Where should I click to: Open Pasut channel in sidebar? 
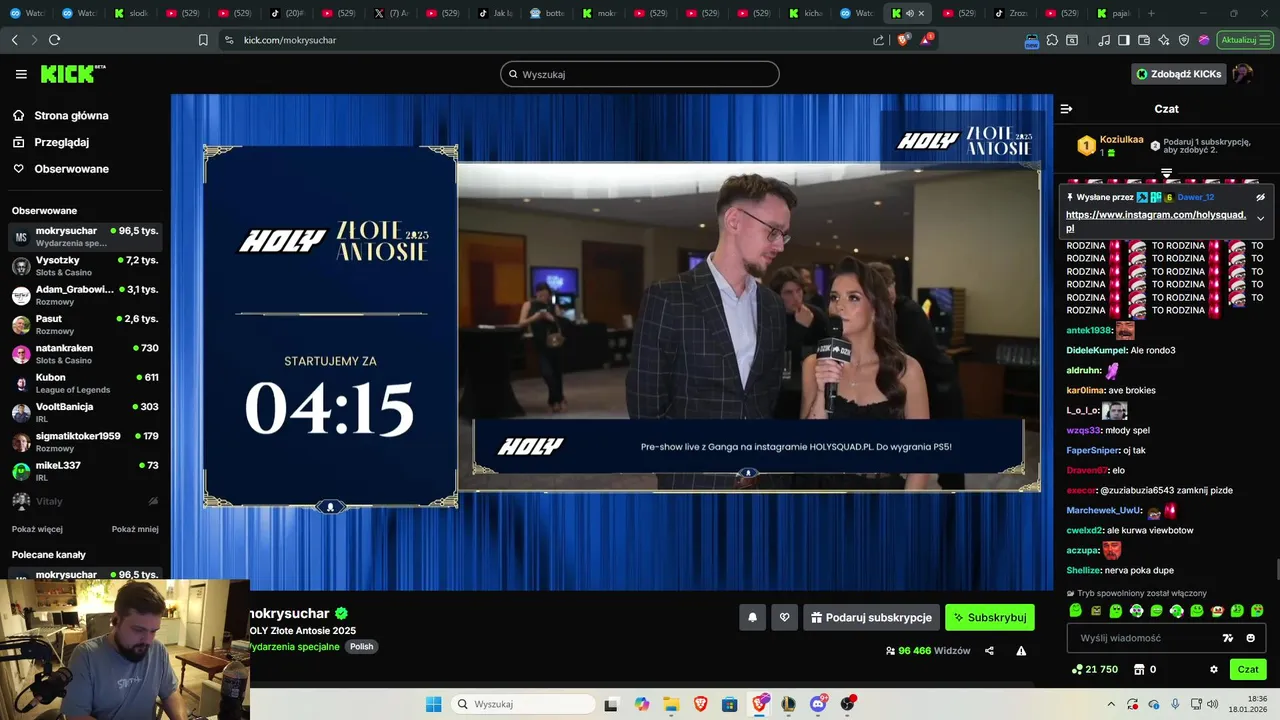(x=85, y=324)
